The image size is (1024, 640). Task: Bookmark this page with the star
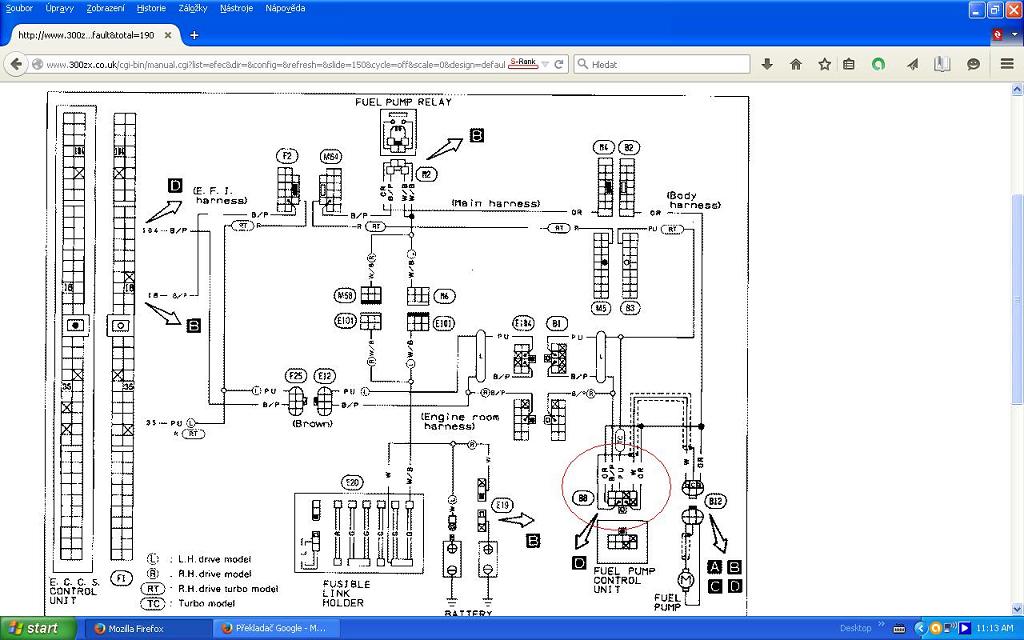pos(824,64)
